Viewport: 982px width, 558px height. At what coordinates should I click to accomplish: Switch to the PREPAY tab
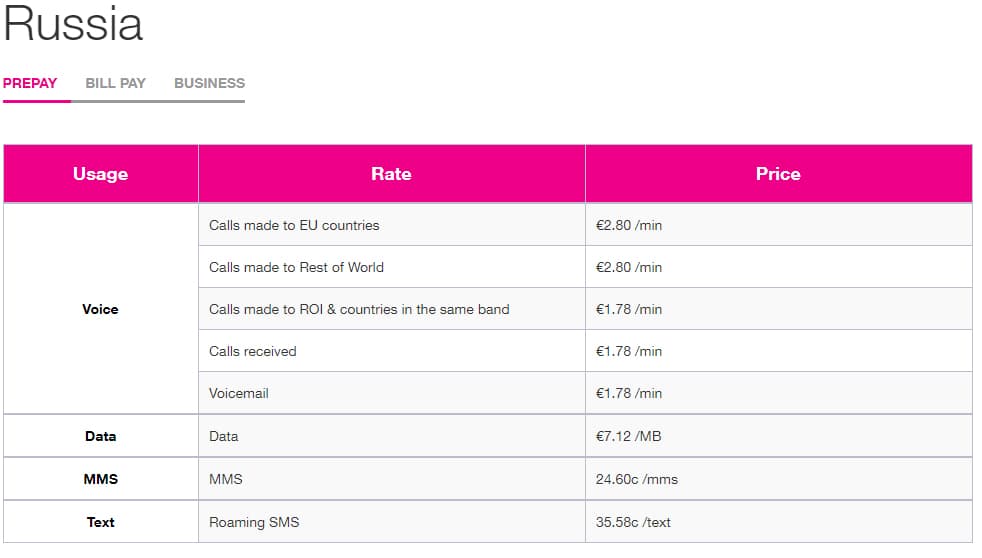(30, 83)
